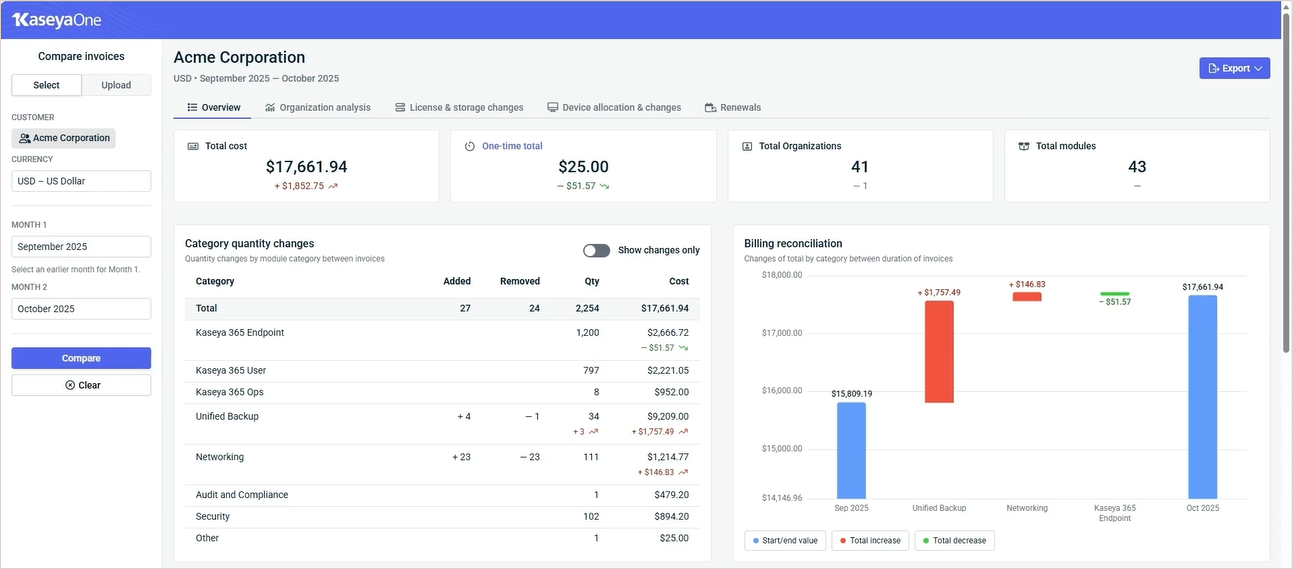Open the Export dropdown menu
The width and height of the screenshot is (1293, 569).
point(1234,68)
